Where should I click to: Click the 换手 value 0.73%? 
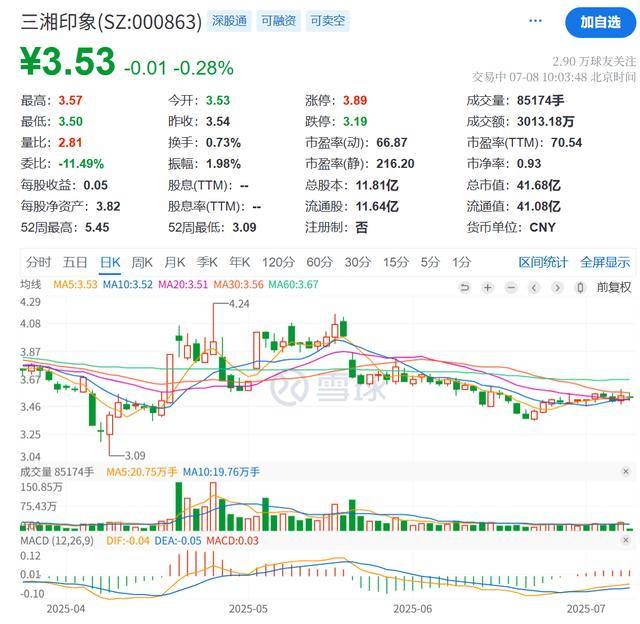[x=223, y=143]
